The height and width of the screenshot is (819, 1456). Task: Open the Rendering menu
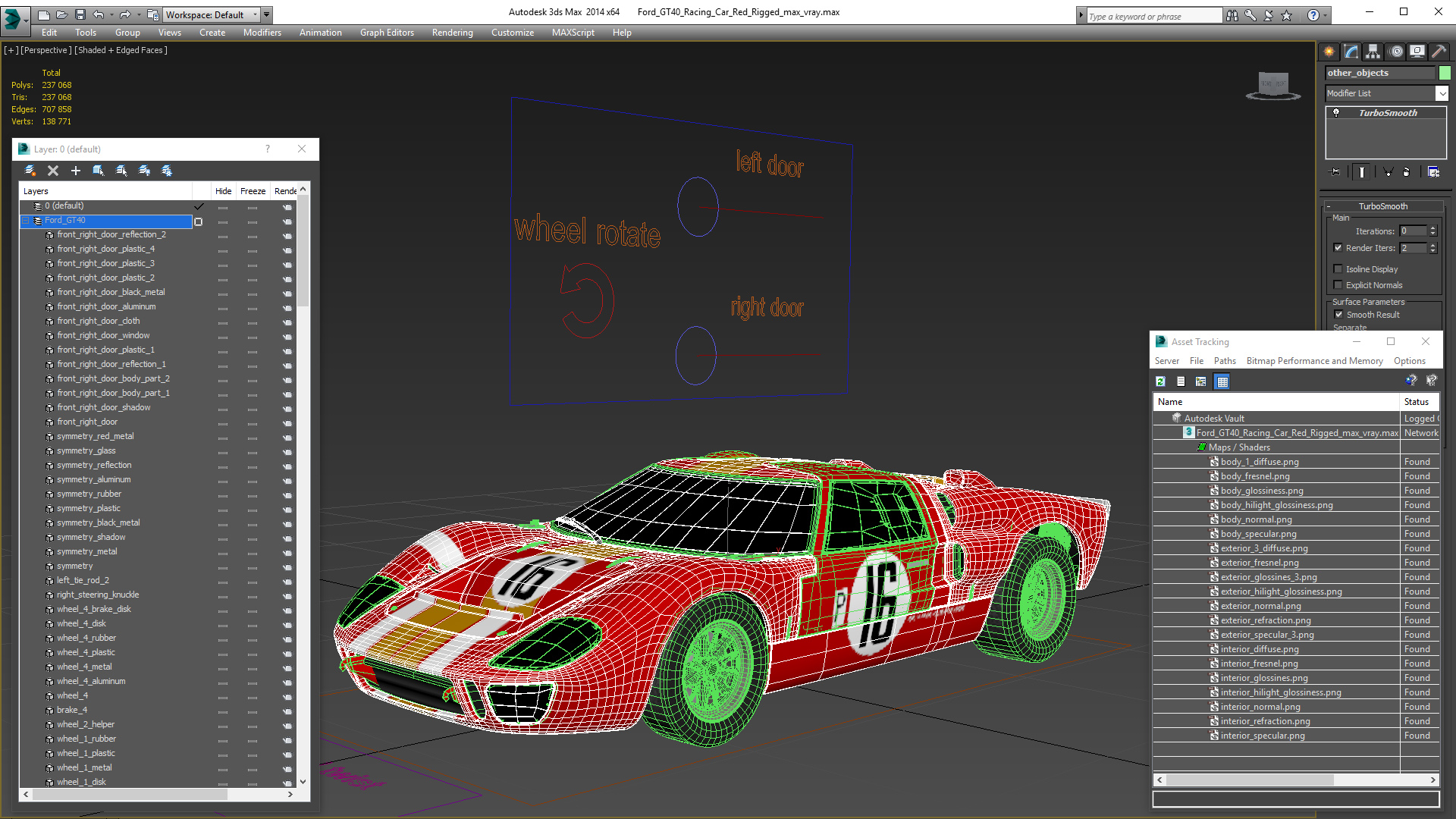coord(452,33)
